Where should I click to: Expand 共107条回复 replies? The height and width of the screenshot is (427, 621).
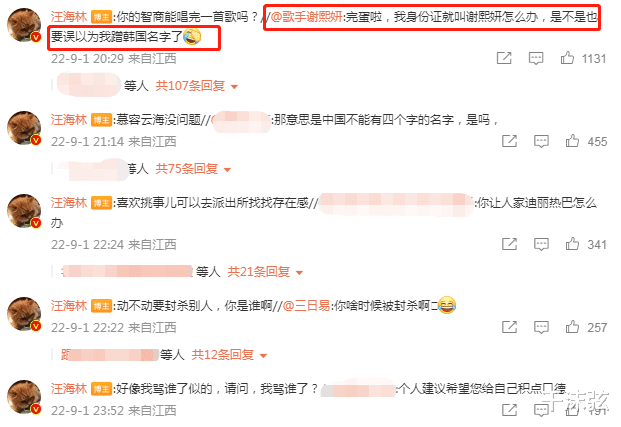click(196, 86)
